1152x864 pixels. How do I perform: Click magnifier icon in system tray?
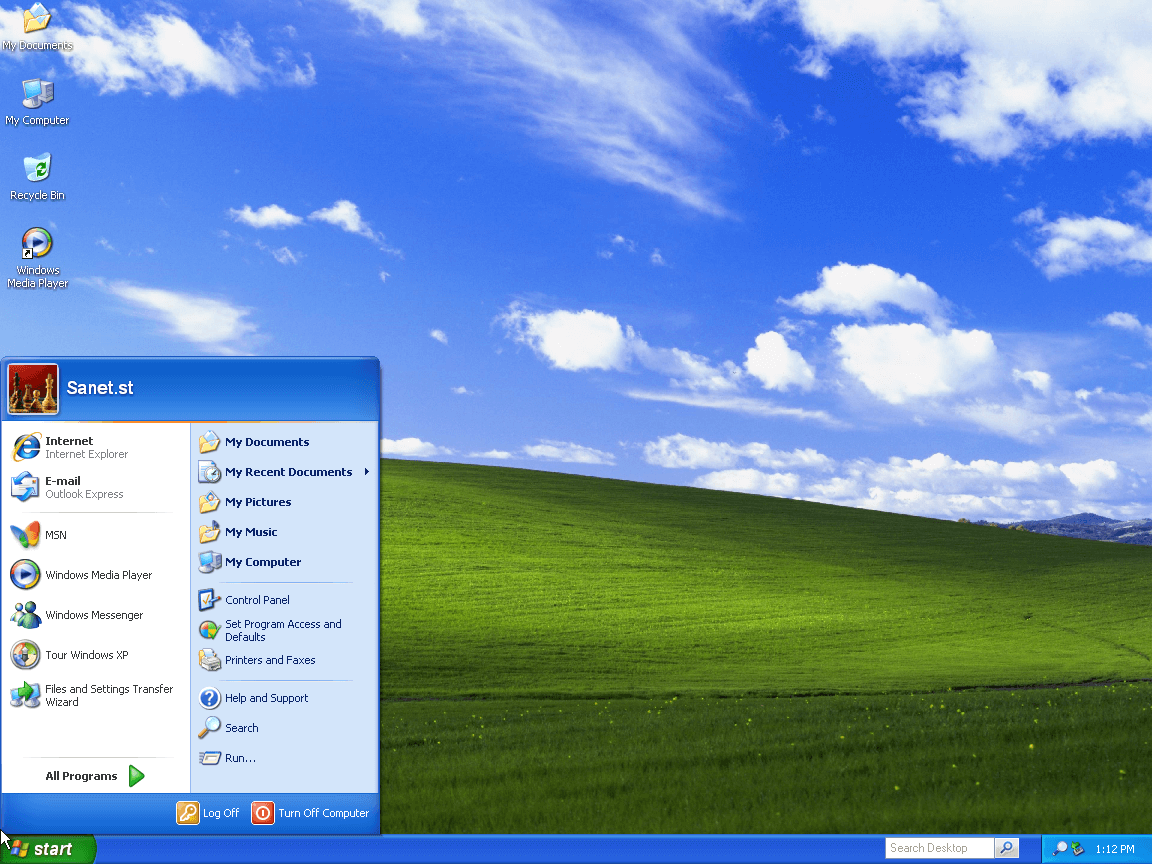pyautogui.click(x=1060, y=849)
